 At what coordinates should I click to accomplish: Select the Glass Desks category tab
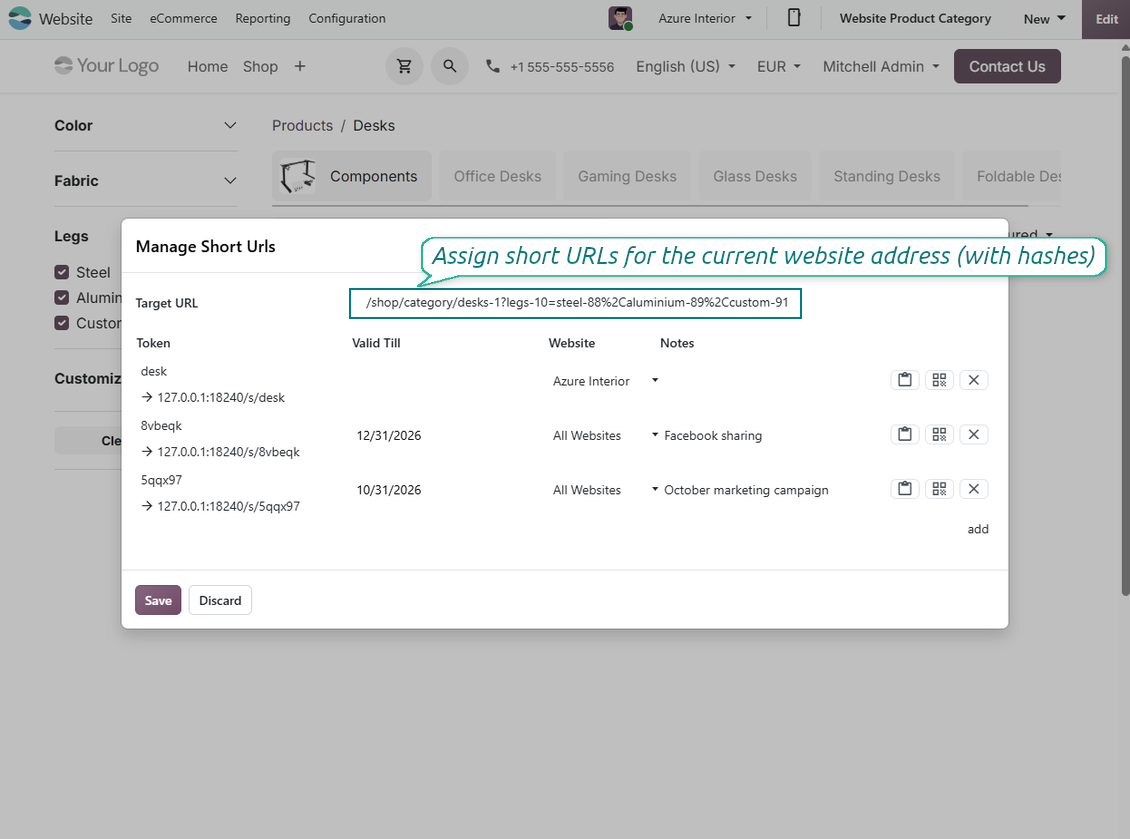coord(755,176)
